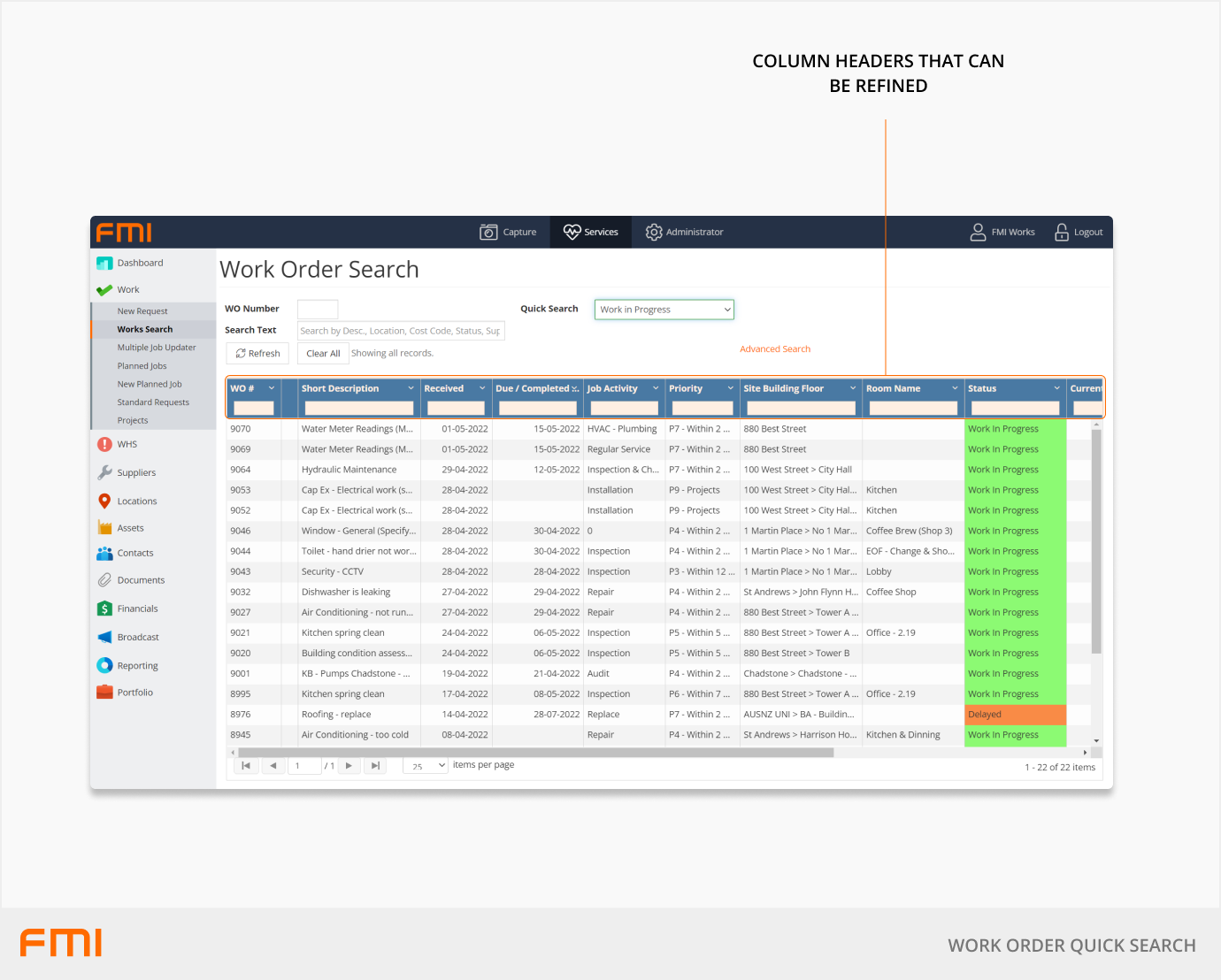Click the Portfolio briefcase icon
Image resolution: width=1221 pixels, height=980 pixels.
point(104,693)
